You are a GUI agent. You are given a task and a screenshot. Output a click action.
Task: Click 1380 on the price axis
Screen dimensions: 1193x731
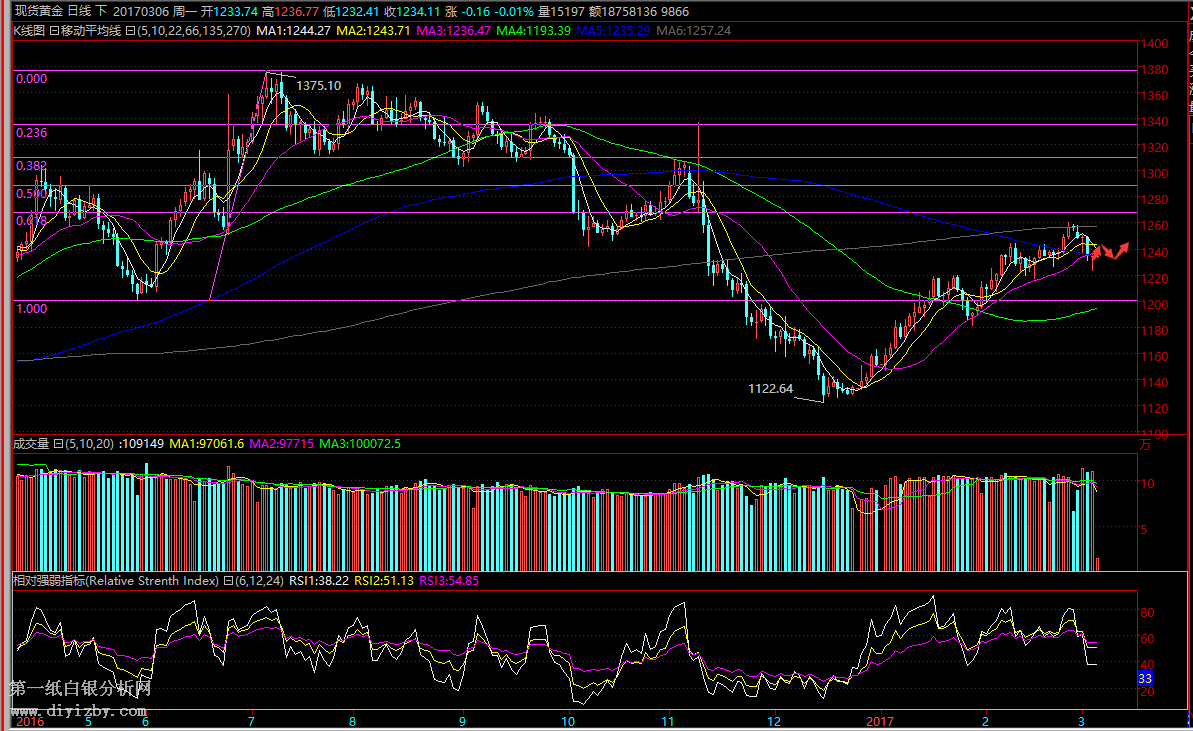pos(1156,70)
